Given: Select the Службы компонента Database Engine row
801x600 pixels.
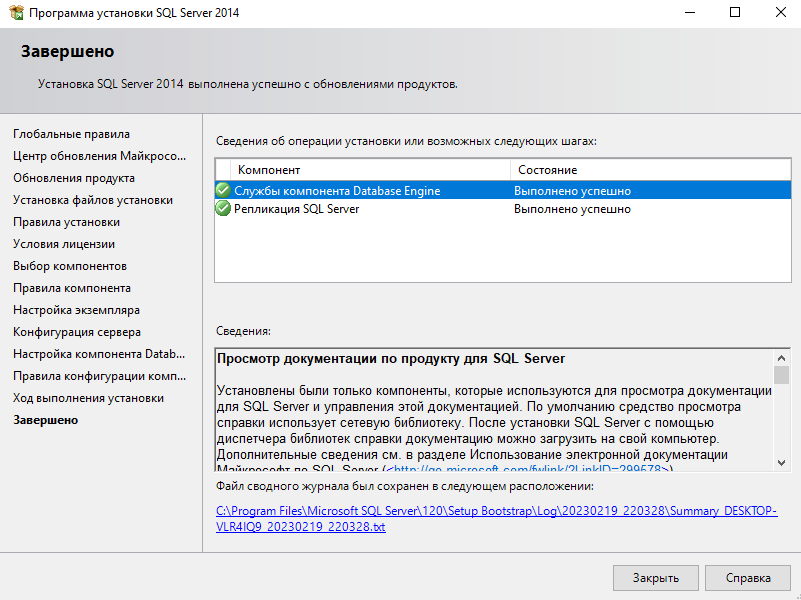Looking at the screenshot, I should [503, 190].
